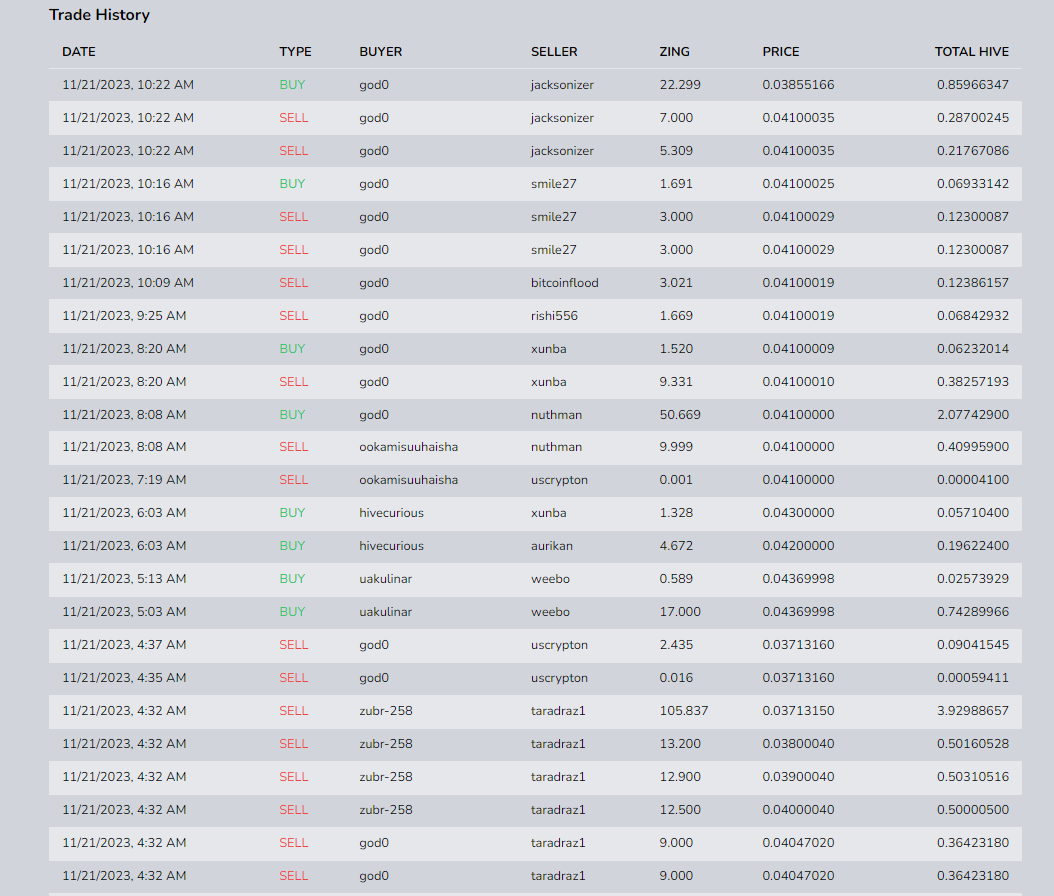Image resolution: width=1054 pixels, height=896 pixels.
Task: Click the TOTAL HIVE column header
Action: [971, 52]
